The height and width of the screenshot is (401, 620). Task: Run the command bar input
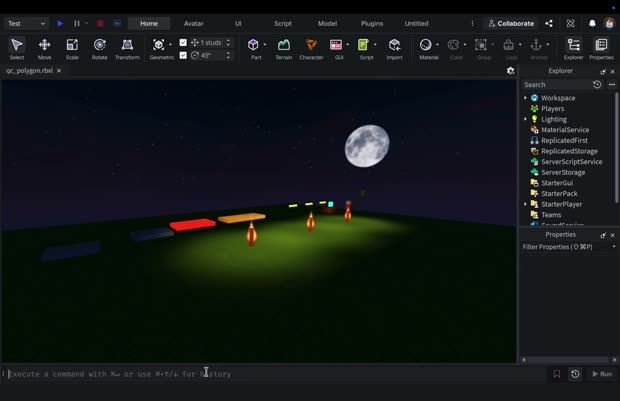coord(602,374)
